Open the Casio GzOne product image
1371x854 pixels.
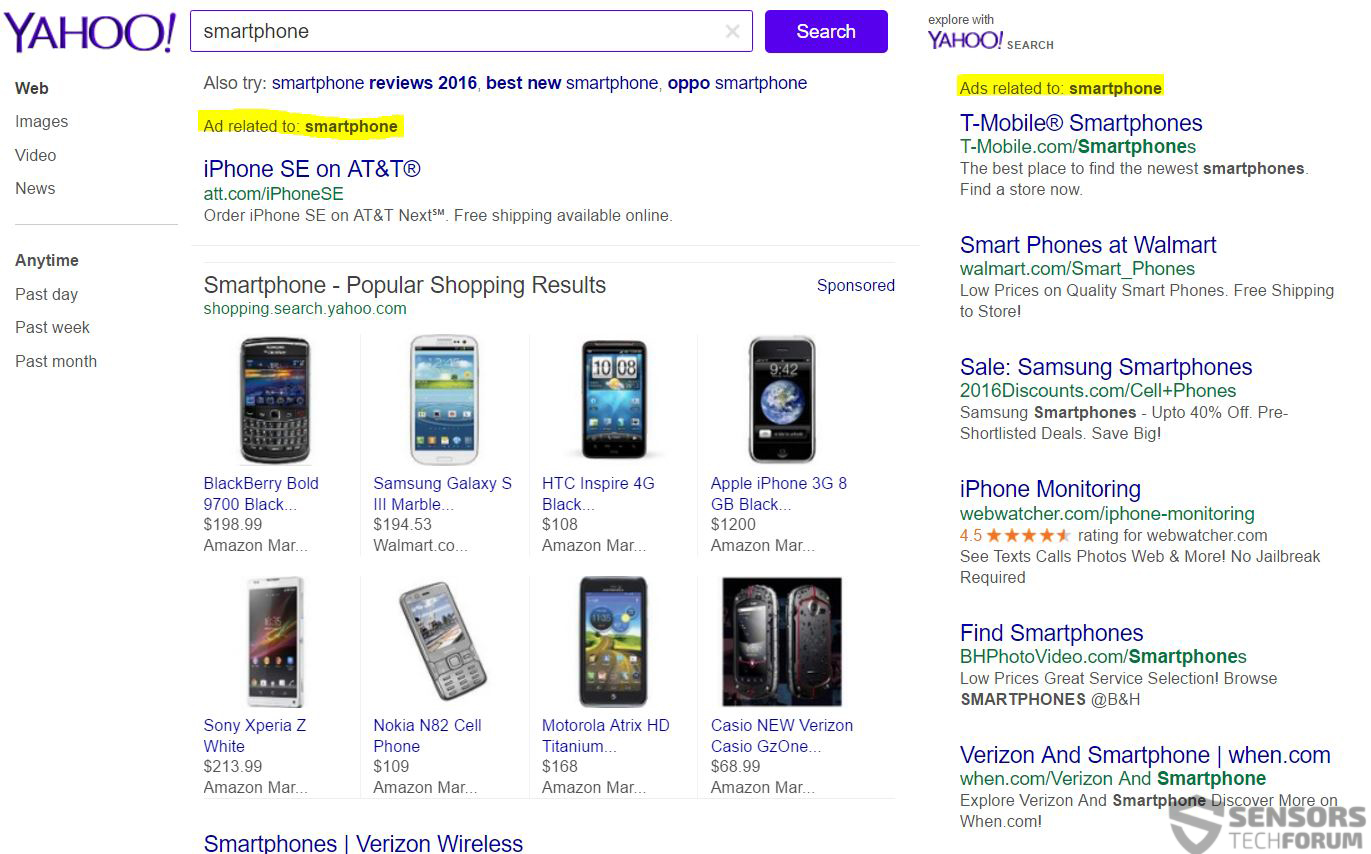pyautogui.click(x=783, y=641)
